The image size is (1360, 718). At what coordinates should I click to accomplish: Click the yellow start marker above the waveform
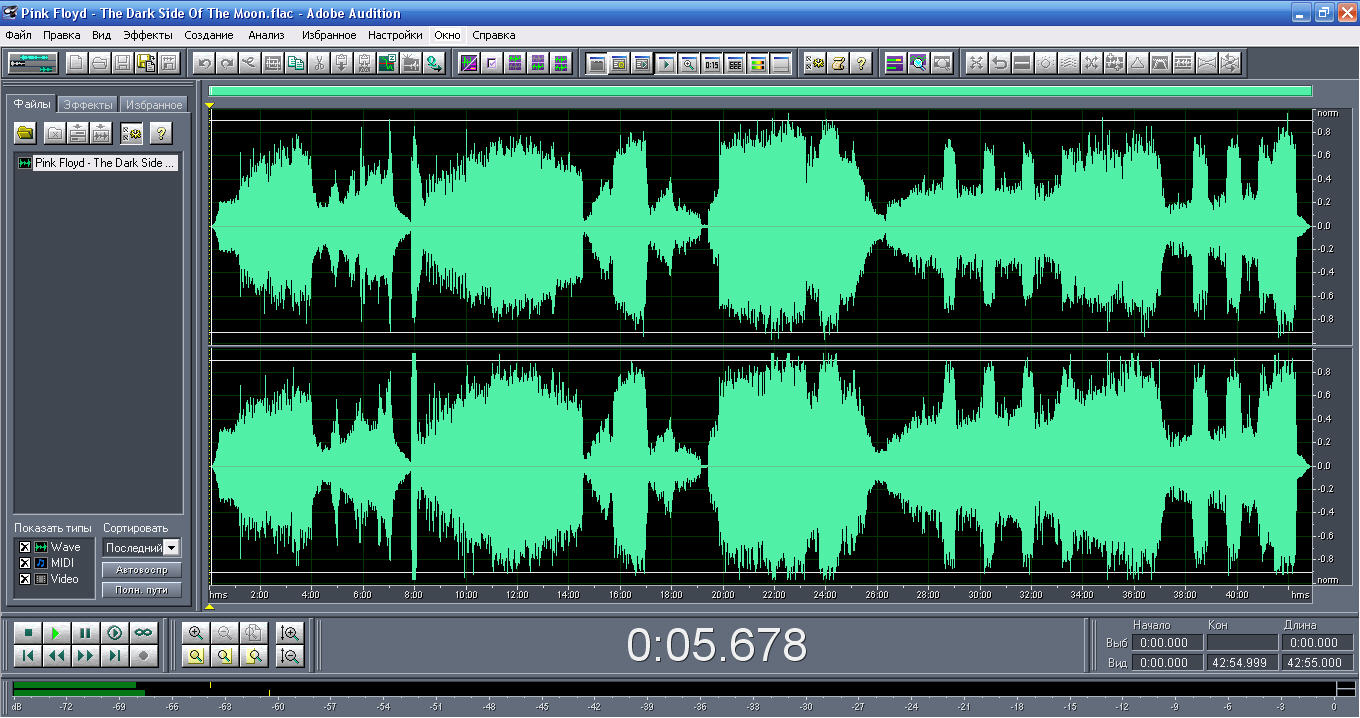tap(210, 105)
